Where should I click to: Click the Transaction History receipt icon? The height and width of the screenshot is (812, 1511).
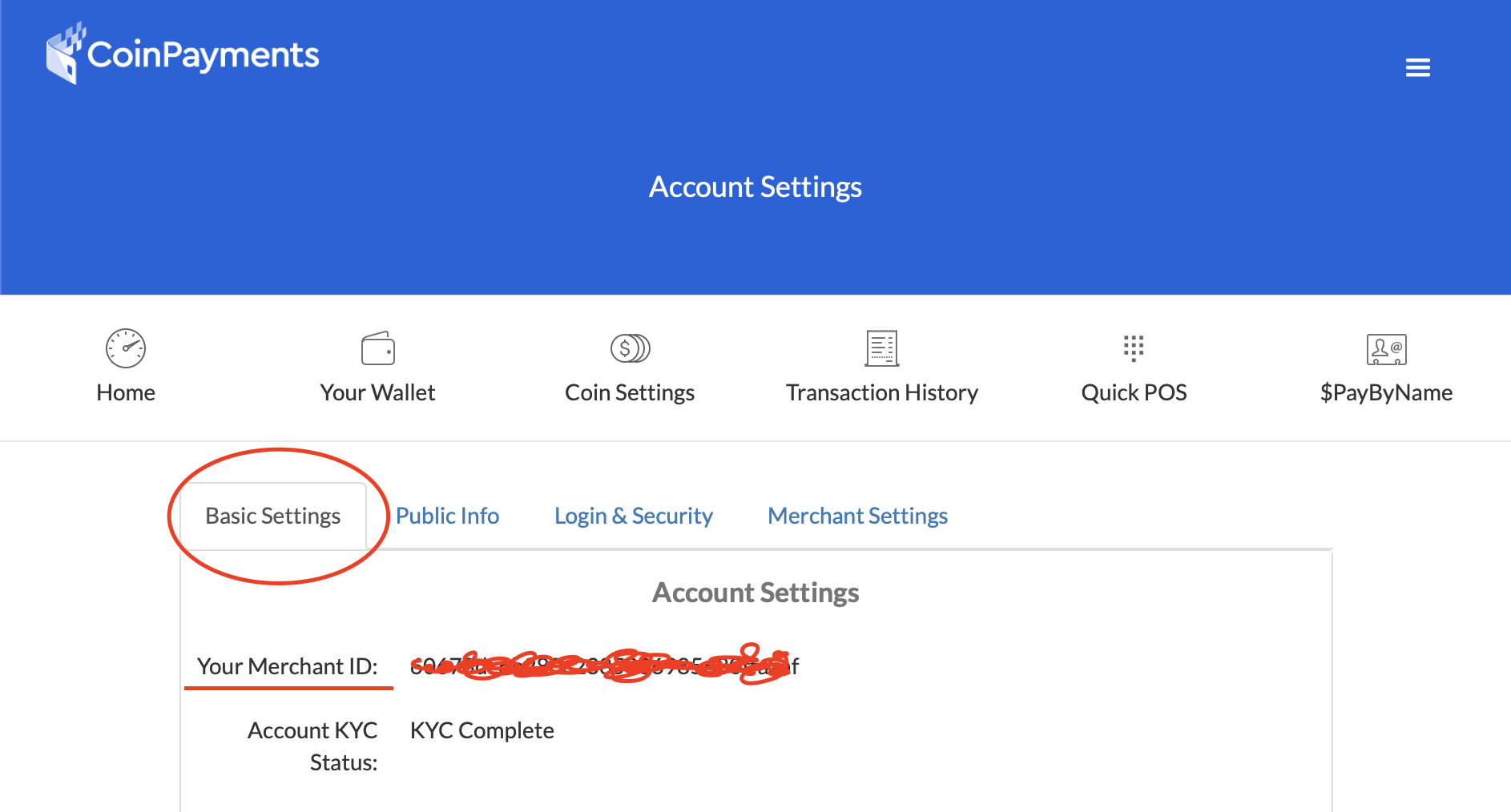pos(881,348)
